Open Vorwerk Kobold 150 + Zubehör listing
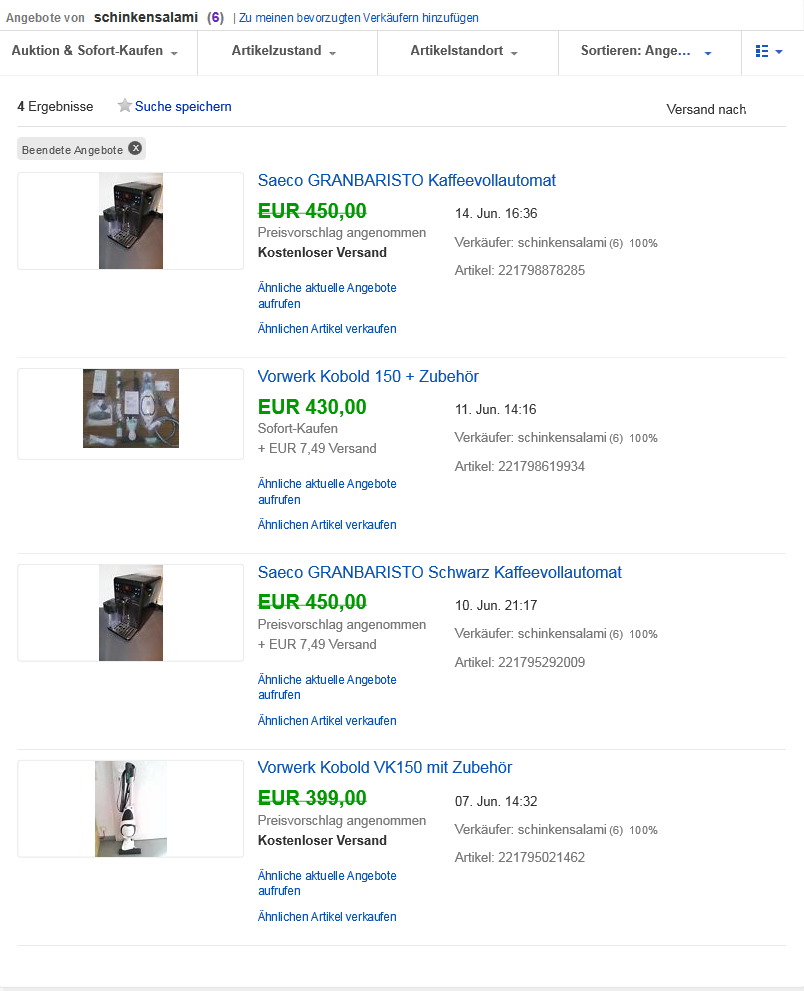 tap(368, 377)
